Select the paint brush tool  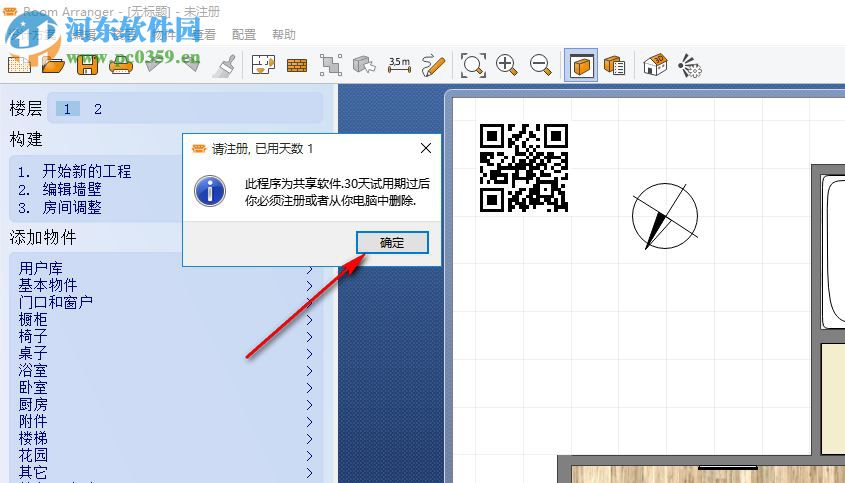[224, 65]
